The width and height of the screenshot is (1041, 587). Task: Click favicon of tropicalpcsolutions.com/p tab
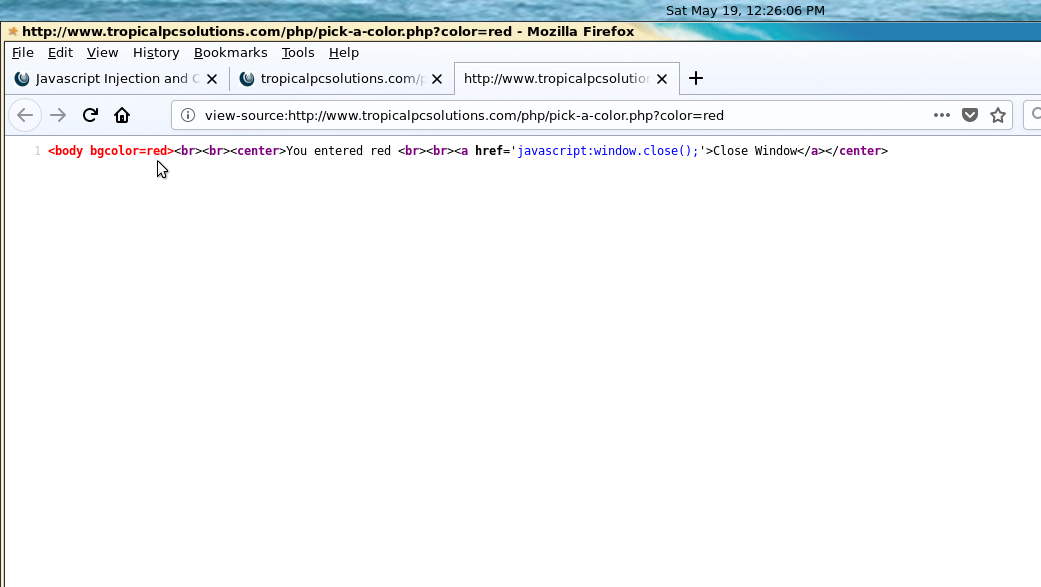click(x=247, y=79)
